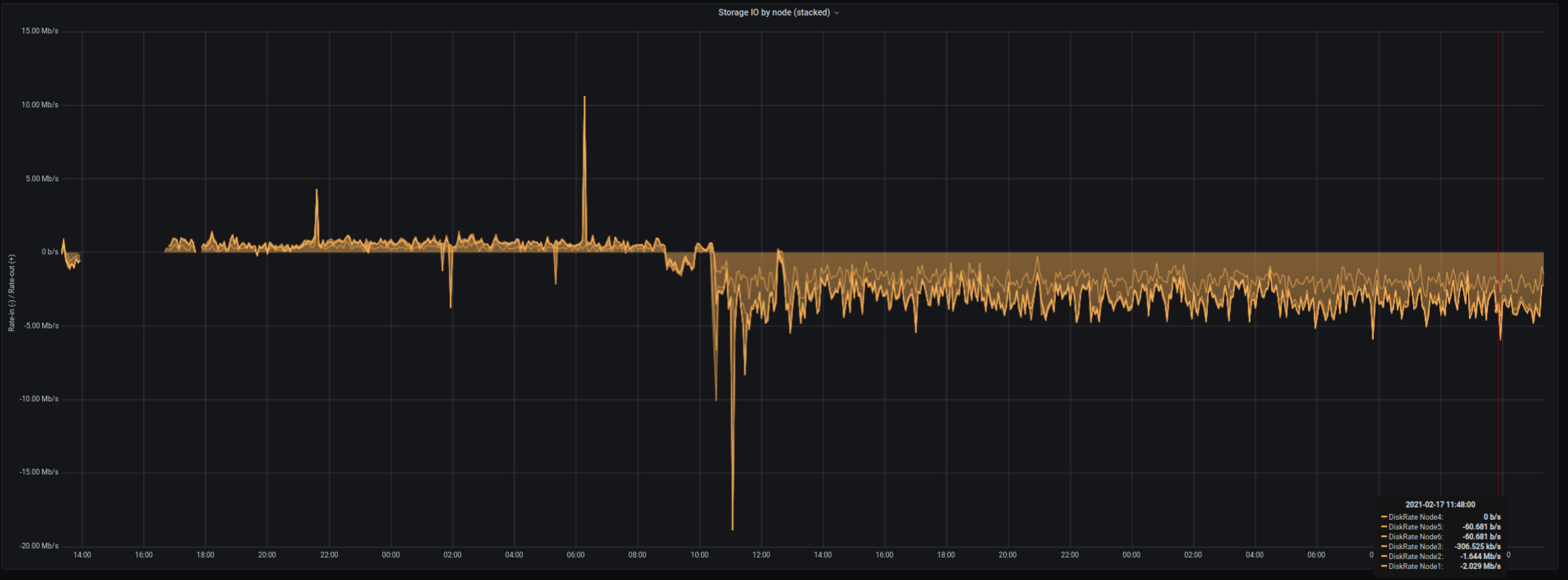
Task: Select DiskRate Node1 label in tooltip
Action: pos(1415,566)
